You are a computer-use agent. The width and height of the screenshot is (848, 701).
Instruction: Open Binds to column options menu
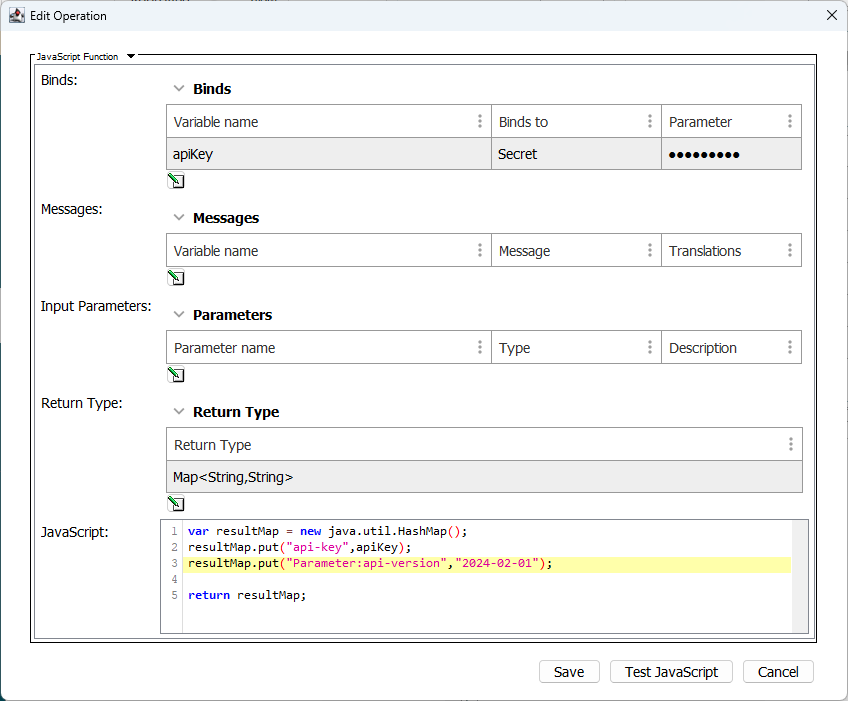click(x=650, y=122)
